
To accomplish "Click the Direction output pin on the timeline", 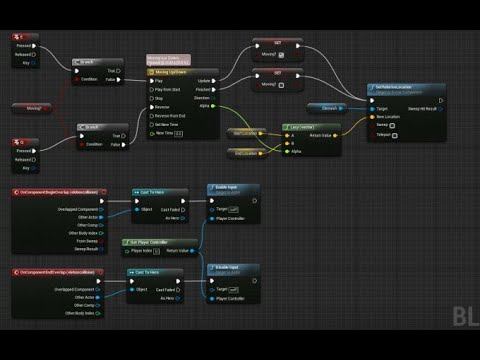I will point(213,98).
